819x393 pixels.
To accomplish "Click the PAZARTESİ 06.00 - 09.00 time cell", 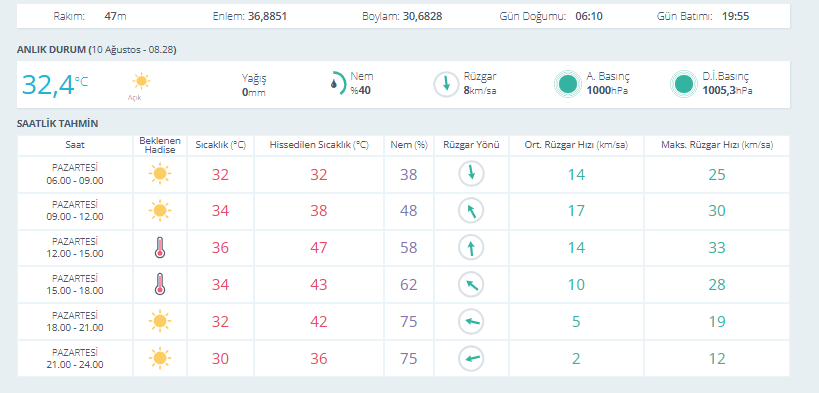I will [75, 174].
